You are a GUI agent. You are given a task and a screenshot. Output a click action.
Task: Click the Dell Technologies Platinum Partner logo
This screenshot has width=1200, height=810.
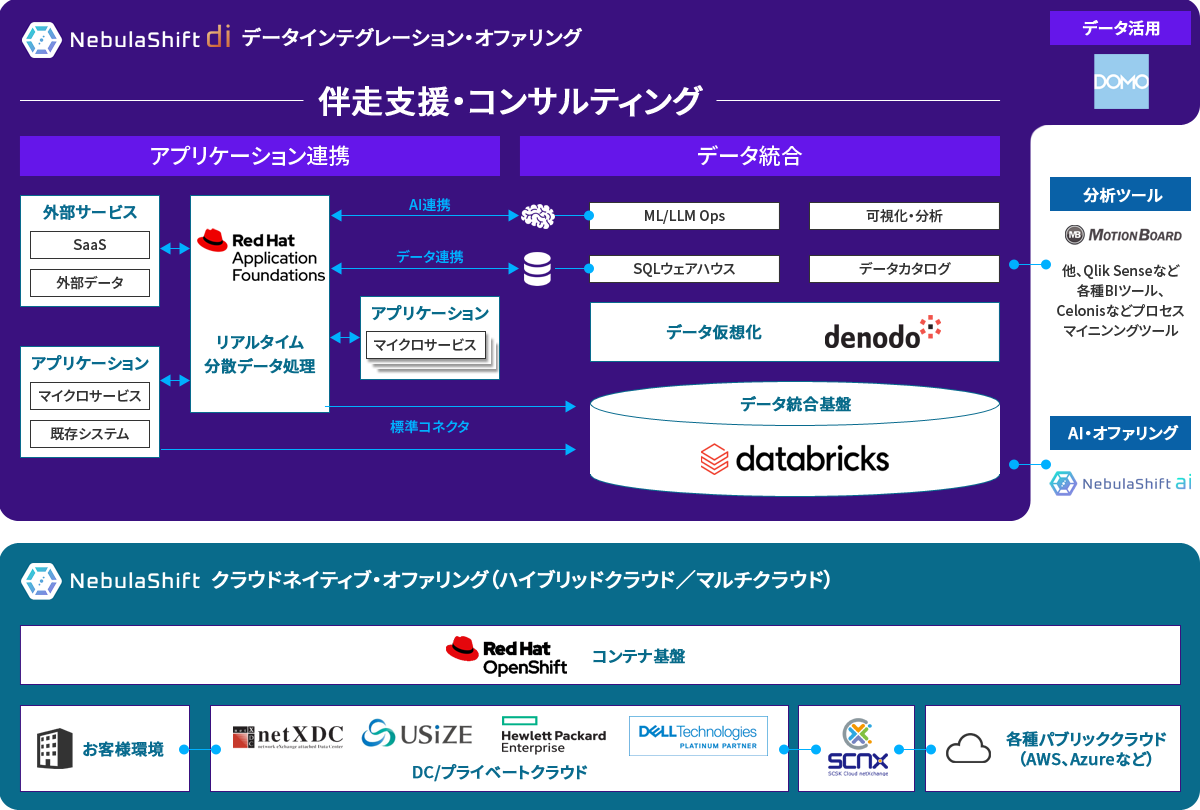pyautogui.click(x=699, y=735)
